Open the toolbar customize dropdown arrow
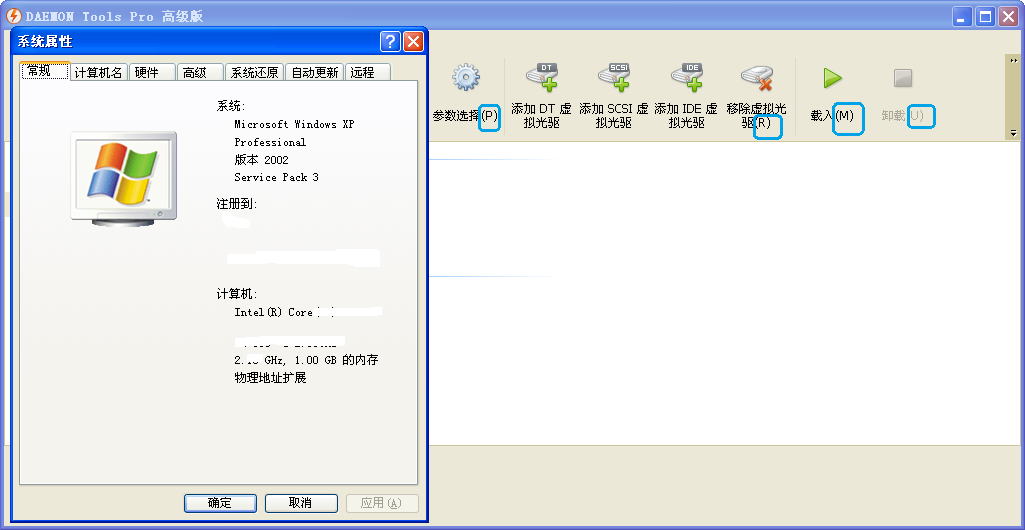 (1013, 133)
